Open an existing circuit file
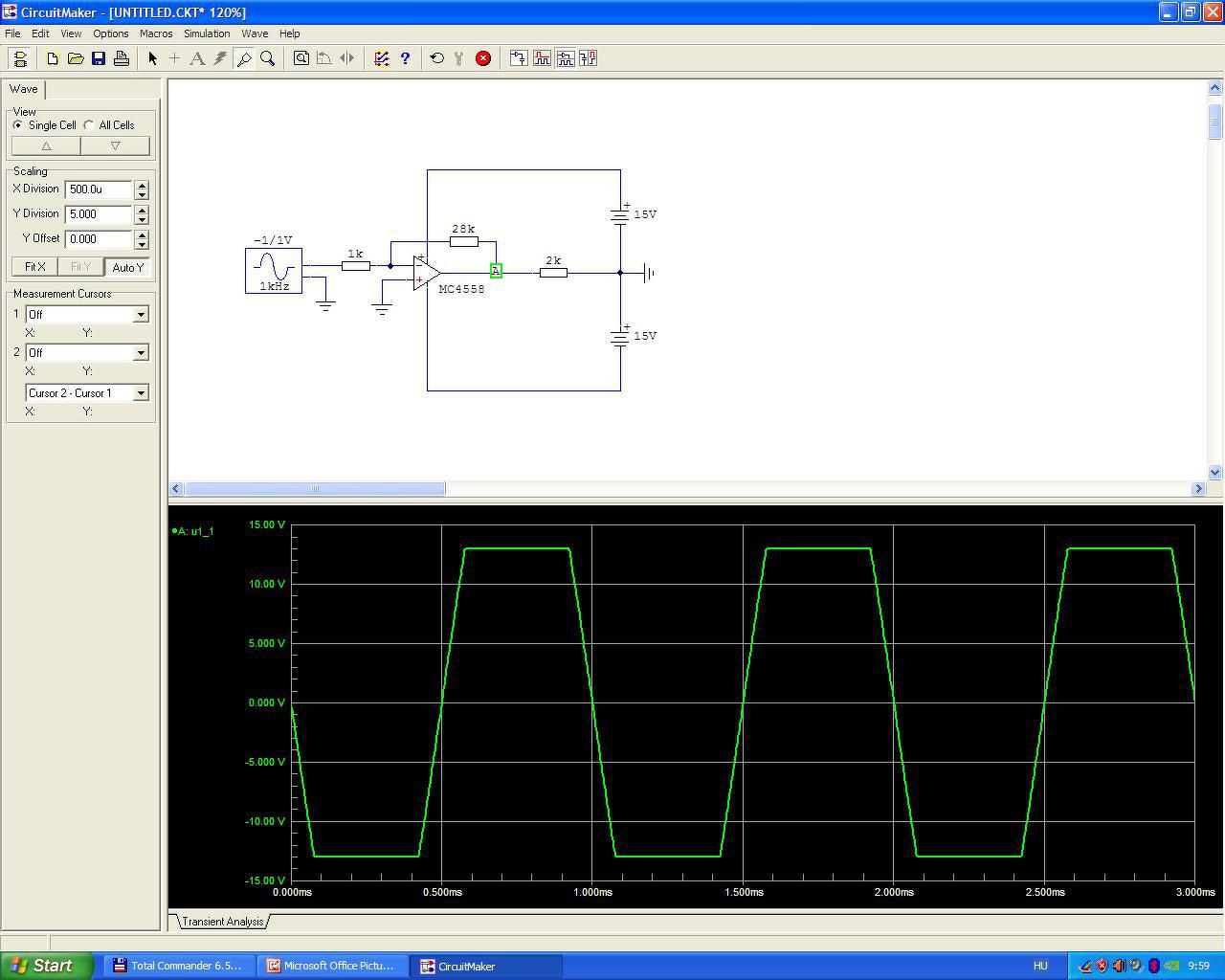Image resolution: width=1225 pixels, height=980 pixels. pos(76,58)
